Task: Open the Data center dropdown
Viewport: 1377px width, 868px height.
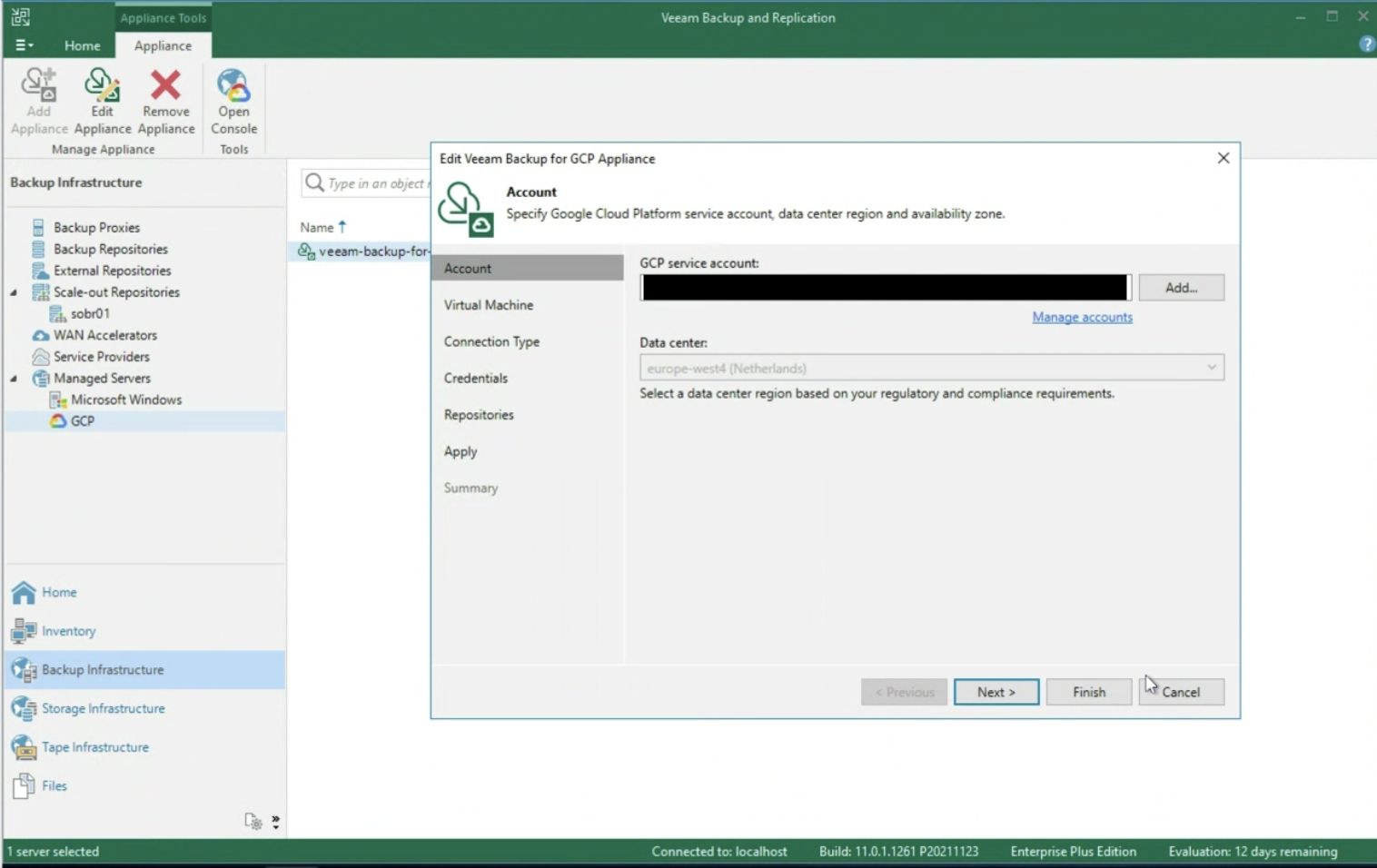Action: click(x=1211, y=368)
